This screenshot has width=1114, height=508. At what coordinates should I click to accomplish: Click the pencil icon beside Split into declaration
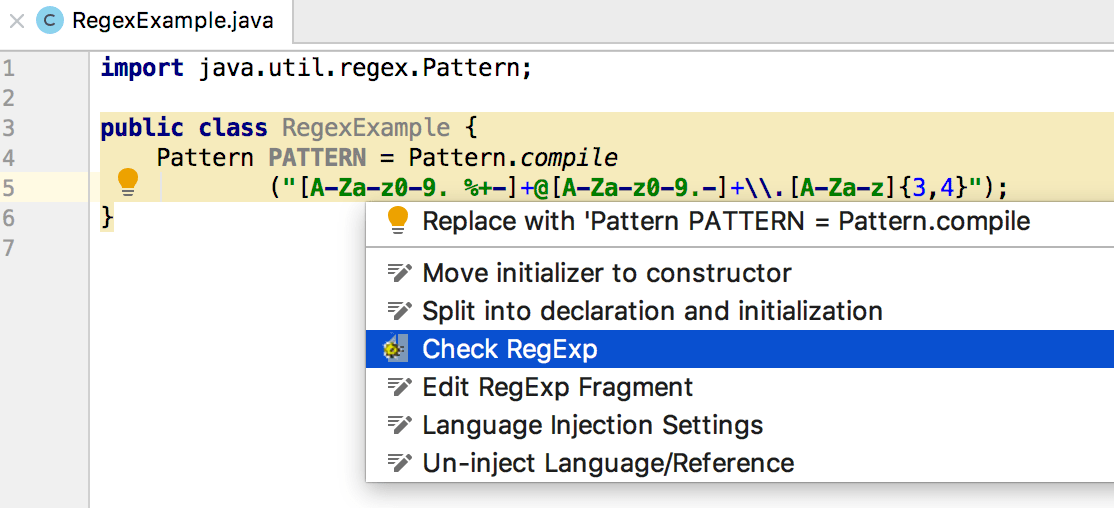[399, 310]
